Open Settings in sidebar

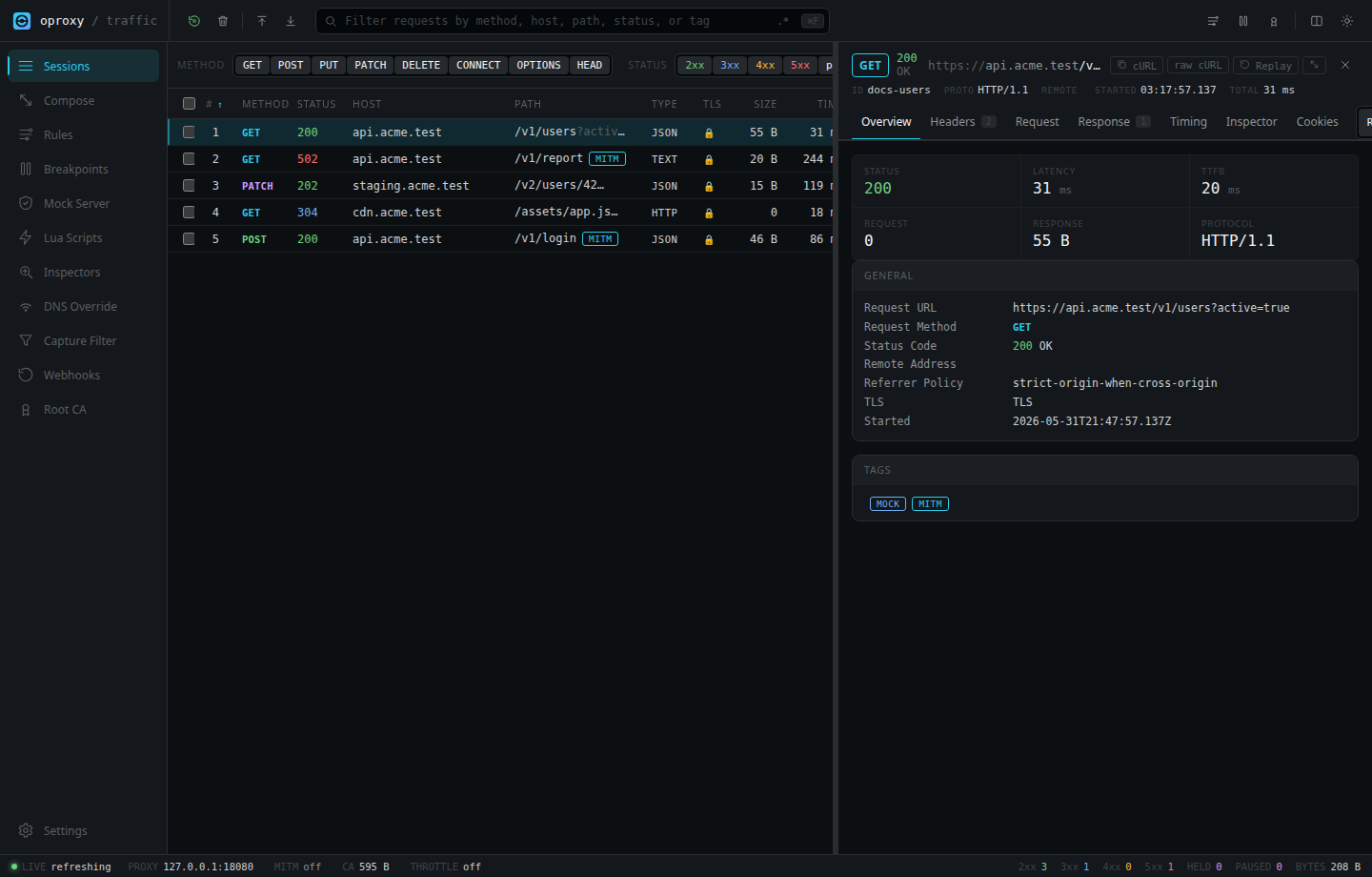point(84,830)
